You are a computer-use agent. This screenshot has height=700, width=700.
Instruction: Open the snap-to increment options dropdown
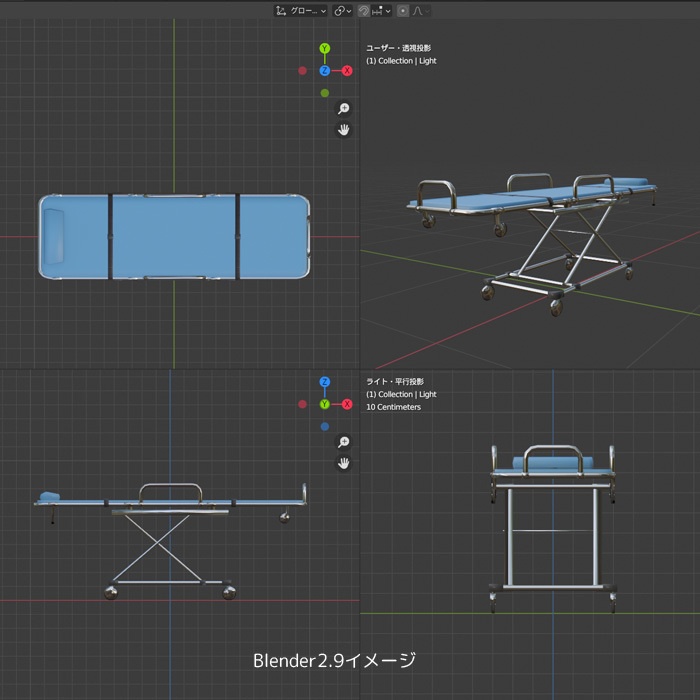click(381, 11)
